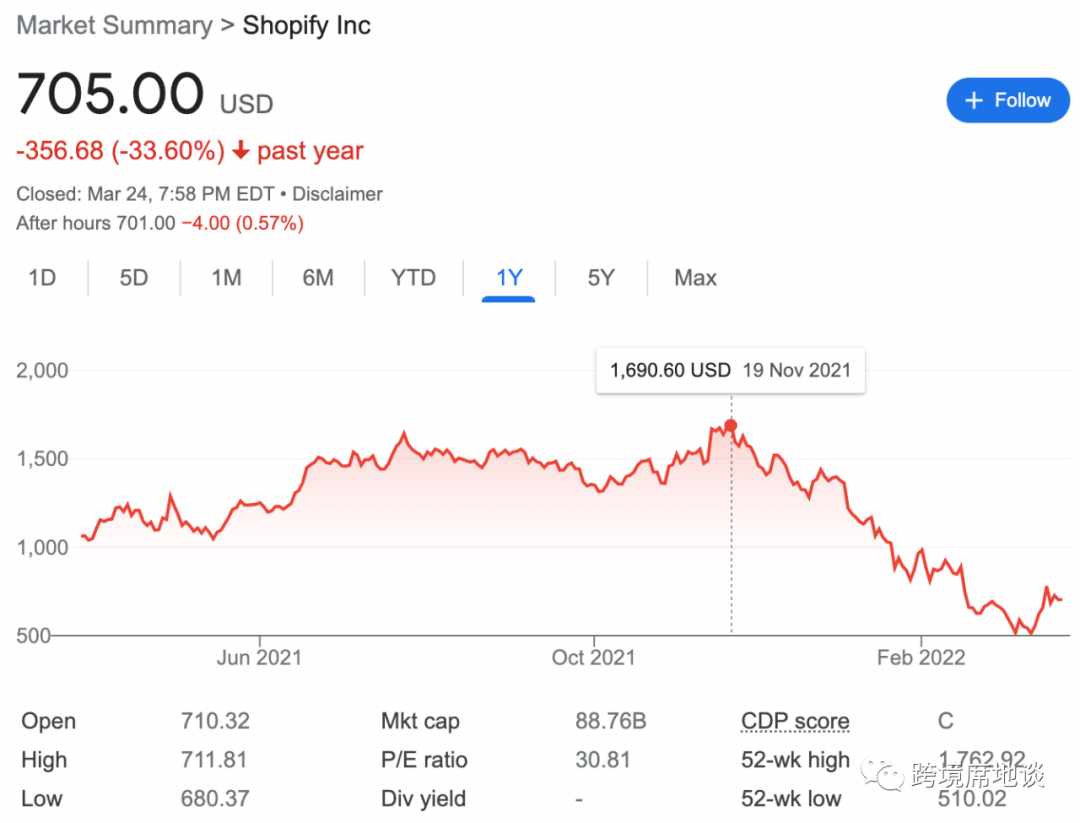Click the WeChat logo watermark icon
Screen dimensions: 1080x823
point(882,775)
